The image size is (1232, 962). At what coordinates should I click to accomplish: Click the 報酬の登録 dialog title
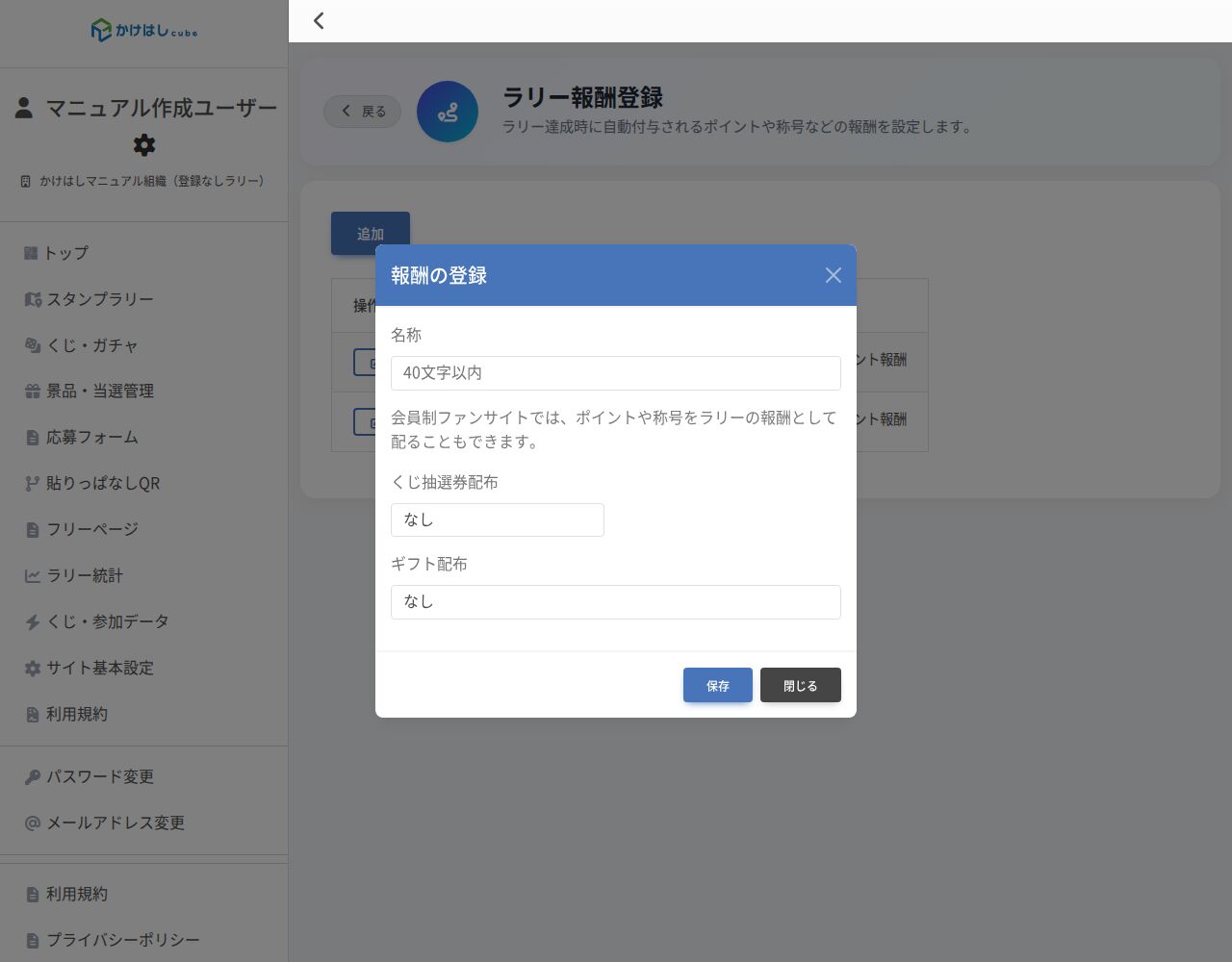(439, 275)
